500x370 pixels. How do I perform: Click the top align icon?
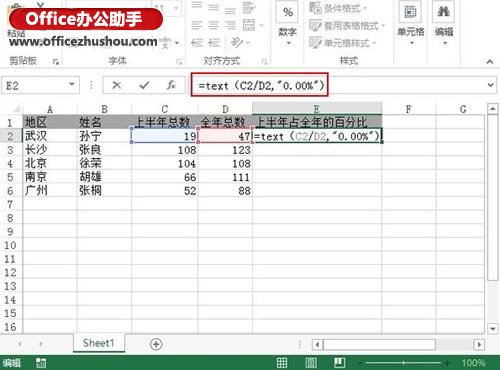[197, 7]
